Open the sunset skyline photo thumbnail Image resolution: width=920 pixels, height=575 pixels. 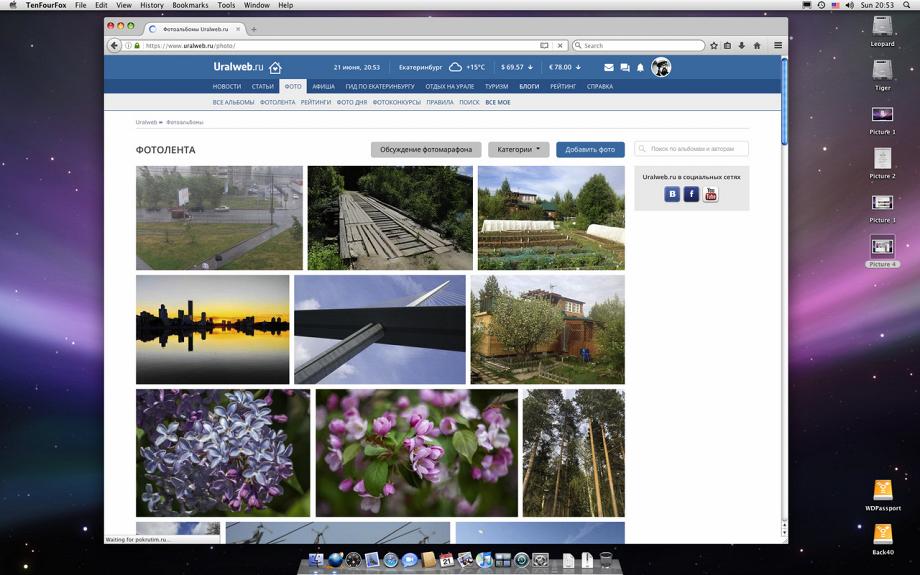pyautogui.click(x=212, y=330)
